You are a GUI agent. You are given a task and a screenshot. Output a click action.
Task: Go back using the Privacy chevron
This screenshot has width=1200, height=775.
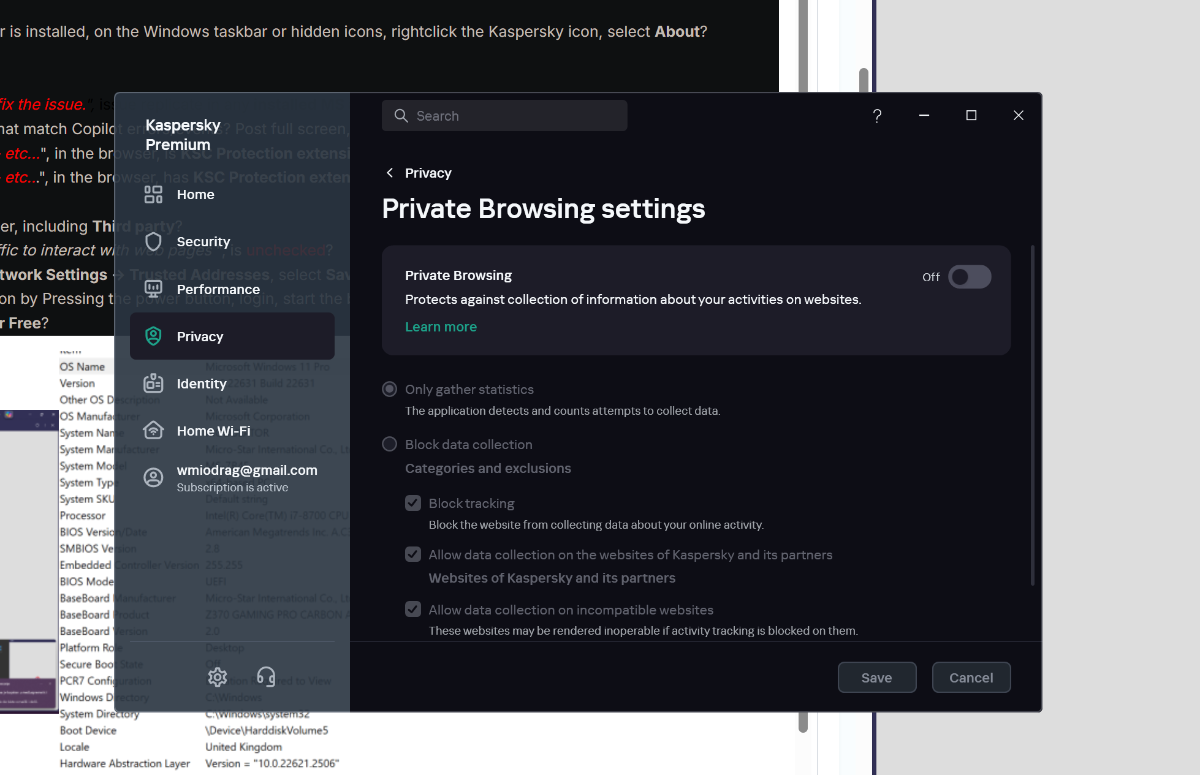tap(390, 173)
